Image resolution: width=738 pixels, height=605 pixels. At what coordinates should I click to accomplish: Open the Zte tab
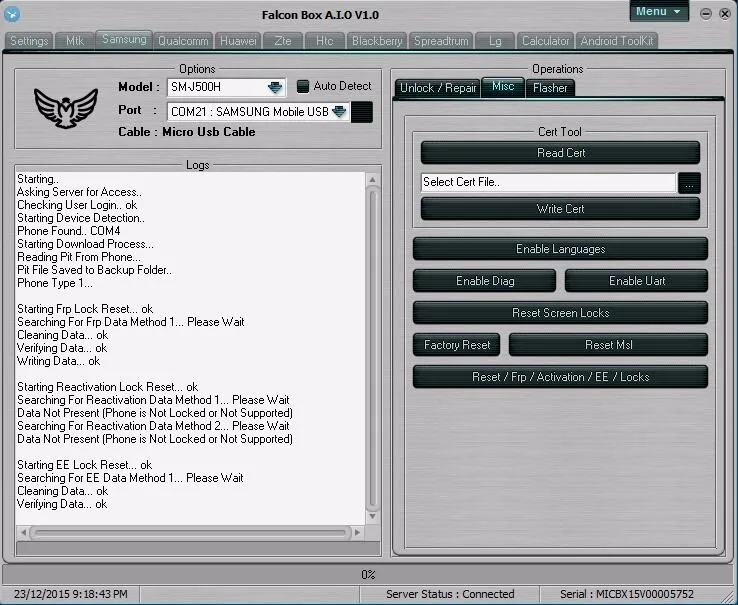pyautogui.click(x=283, y=41)
